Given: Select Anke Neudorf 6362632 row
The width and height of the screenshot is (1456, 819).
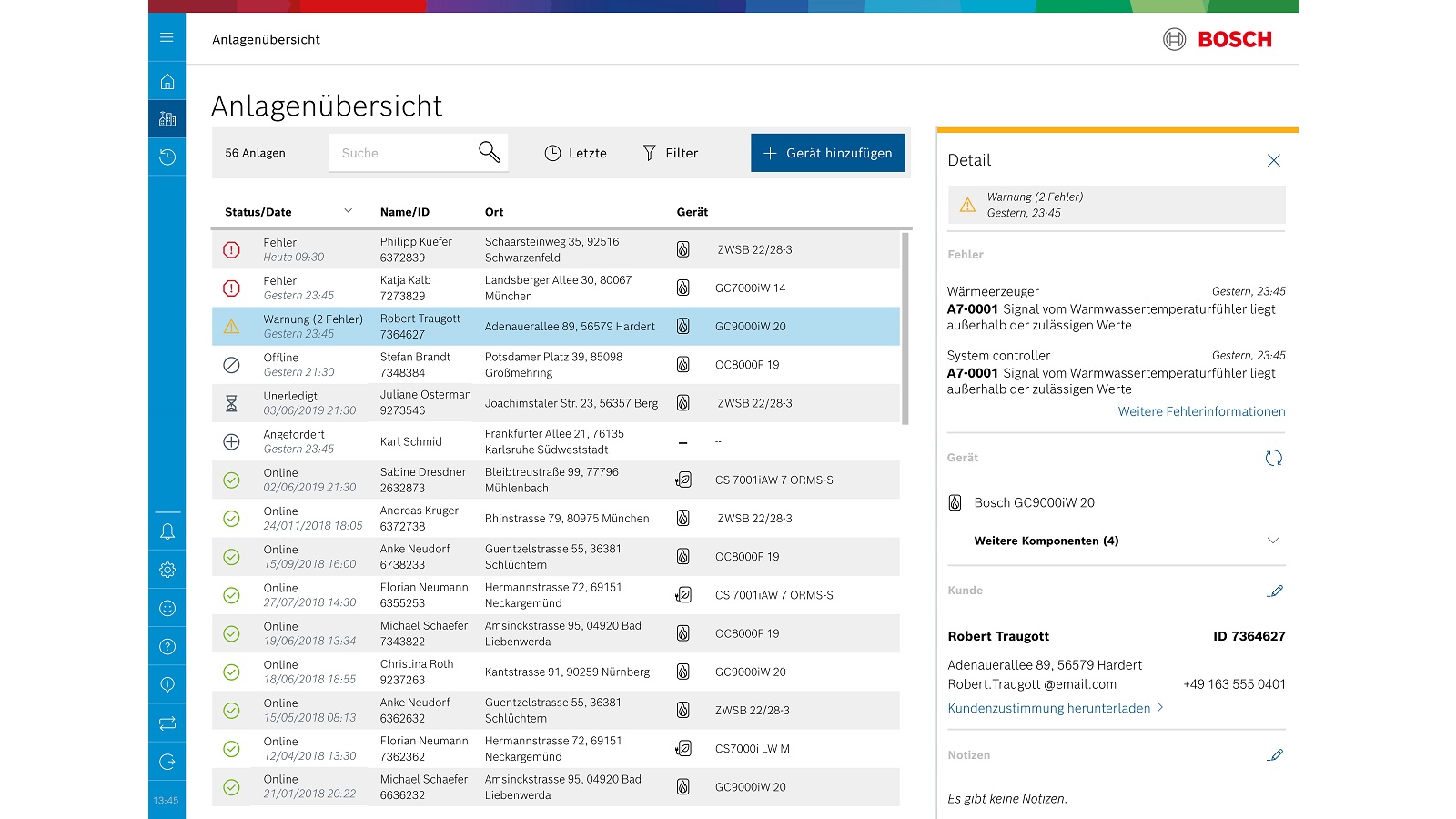Looking at the screenshot, I should pos(556,711).
